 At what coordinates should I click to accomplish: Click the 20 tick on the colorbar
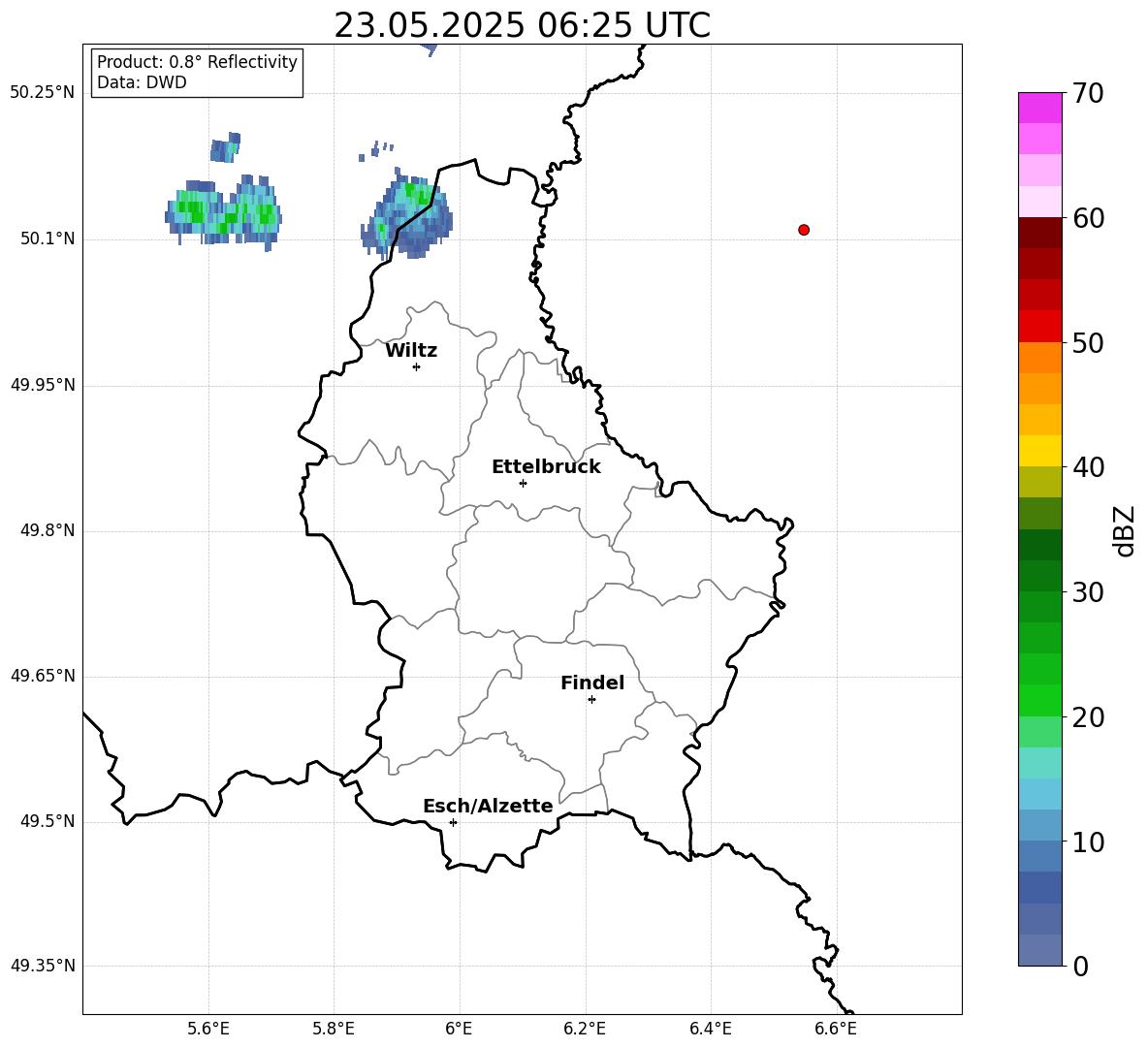click(1088, 717)
